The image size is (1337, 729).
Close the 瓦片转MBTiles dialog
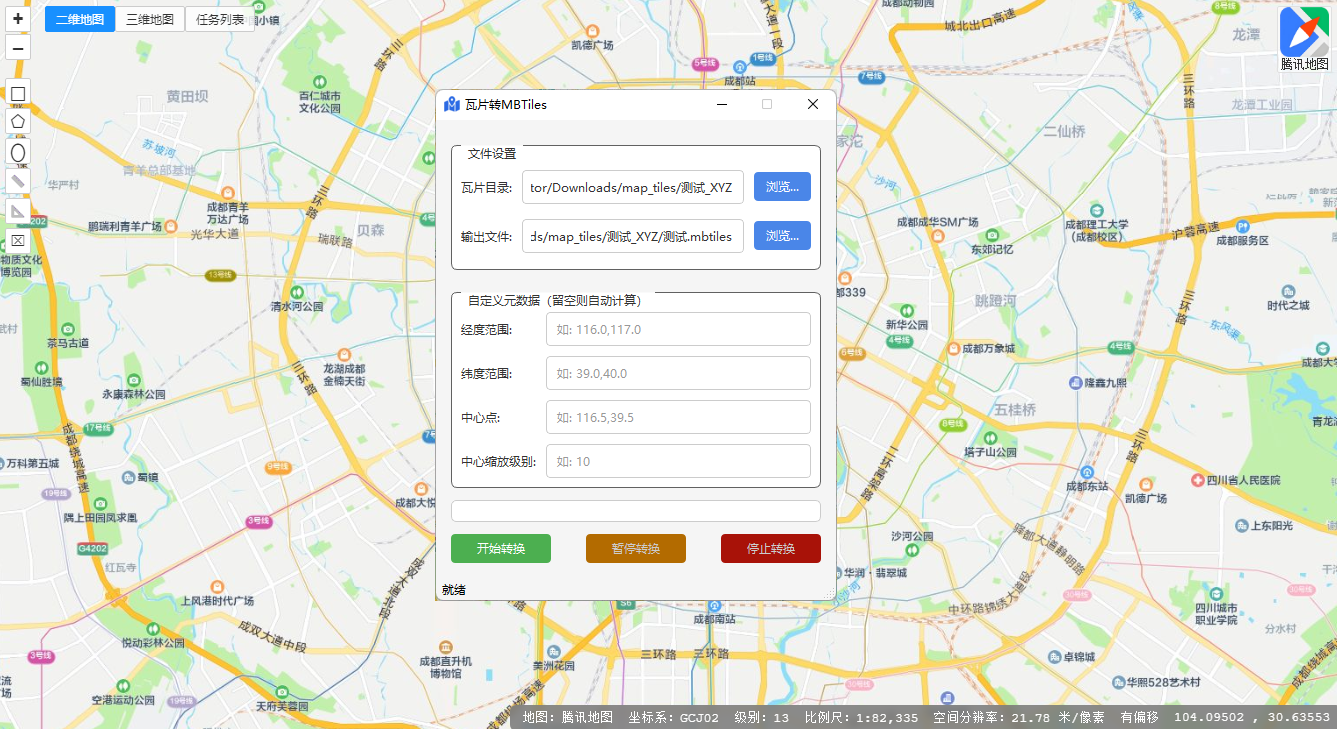point(813,104)
